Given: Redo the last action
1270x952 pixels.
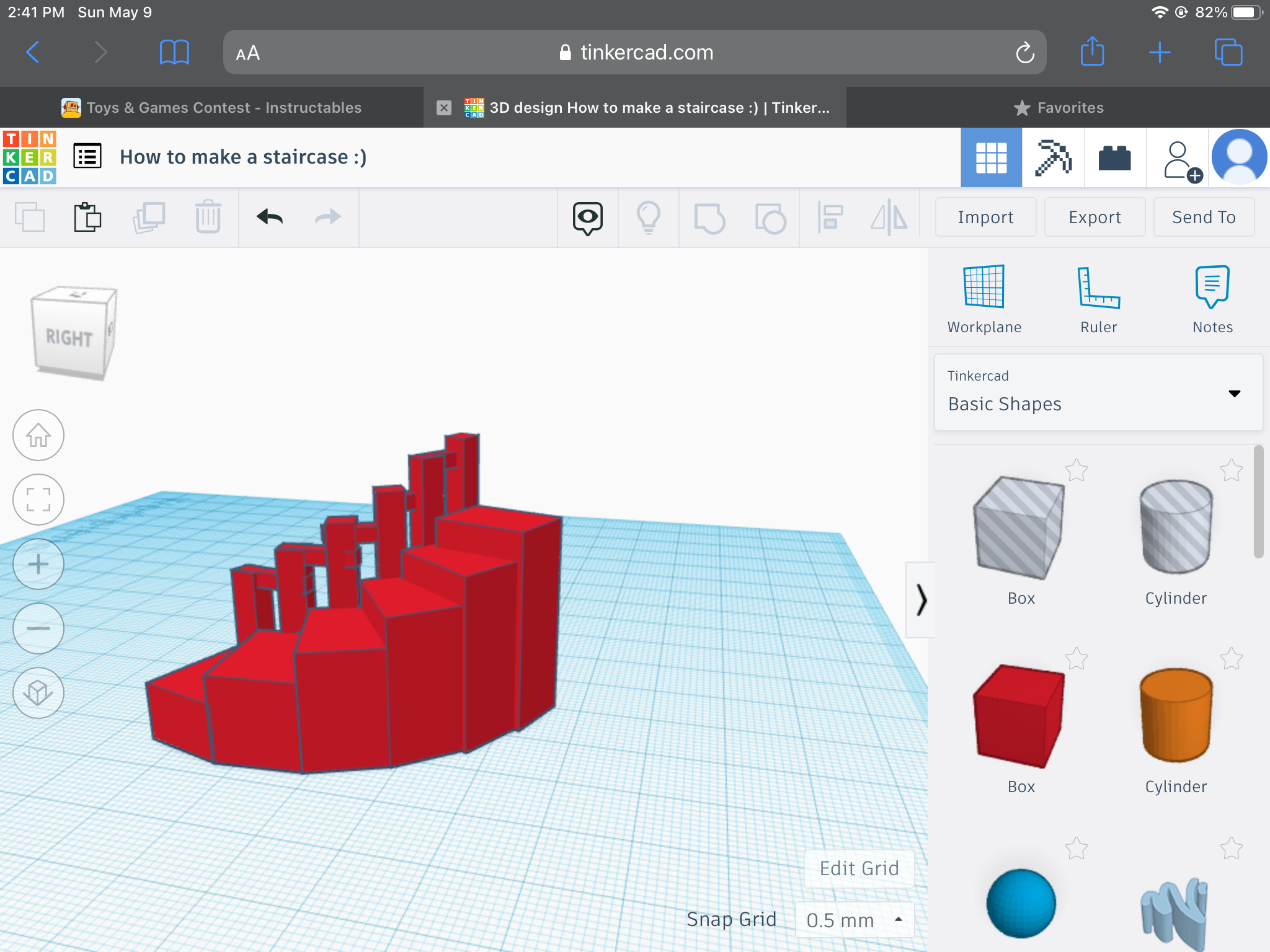Looking at the screenshot, I should (328, 217).
